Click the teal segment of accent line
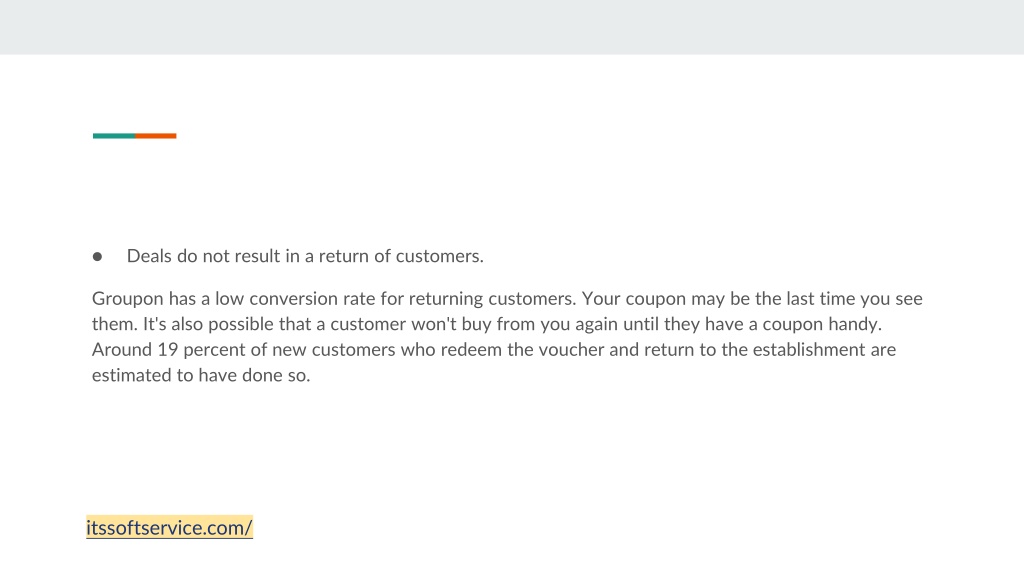1024x576 pixels. coord(114,136)
